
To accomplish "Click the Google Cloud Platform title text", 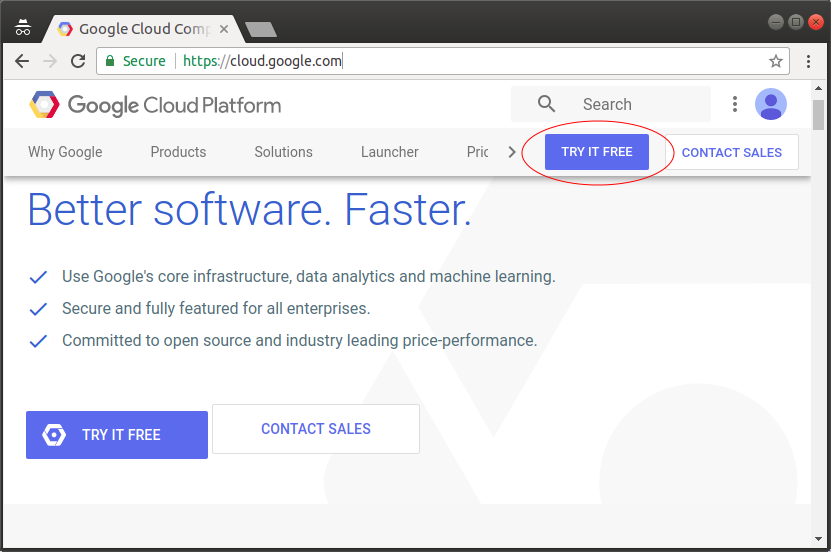I will pos(174,105).
